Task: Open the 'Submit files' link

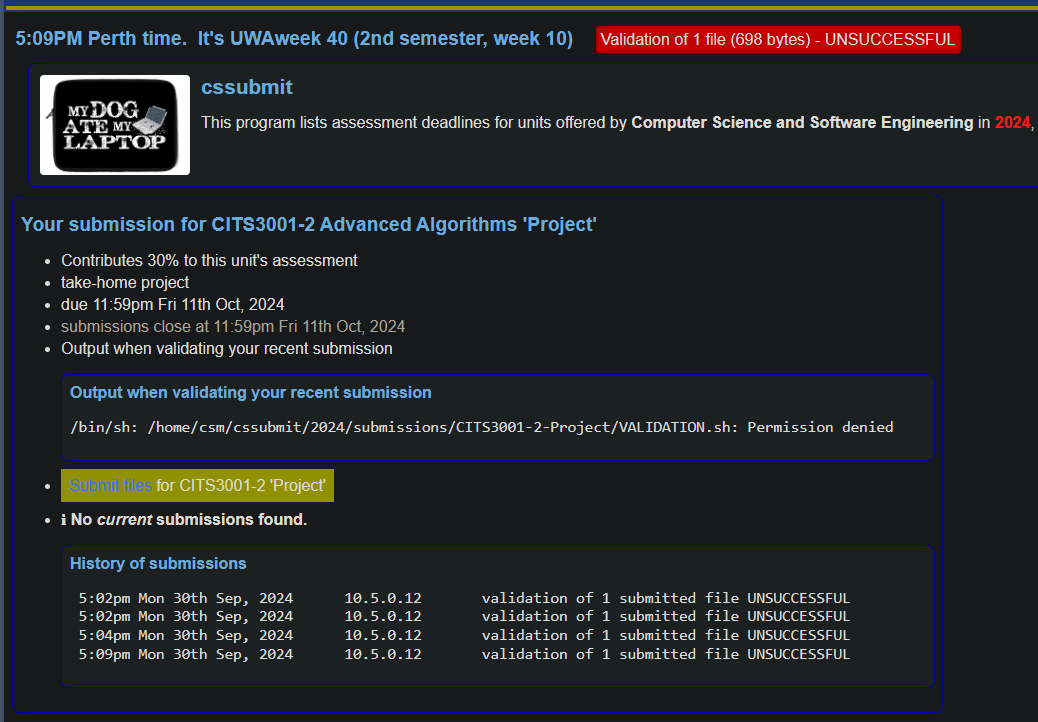Action: [110, 486]
